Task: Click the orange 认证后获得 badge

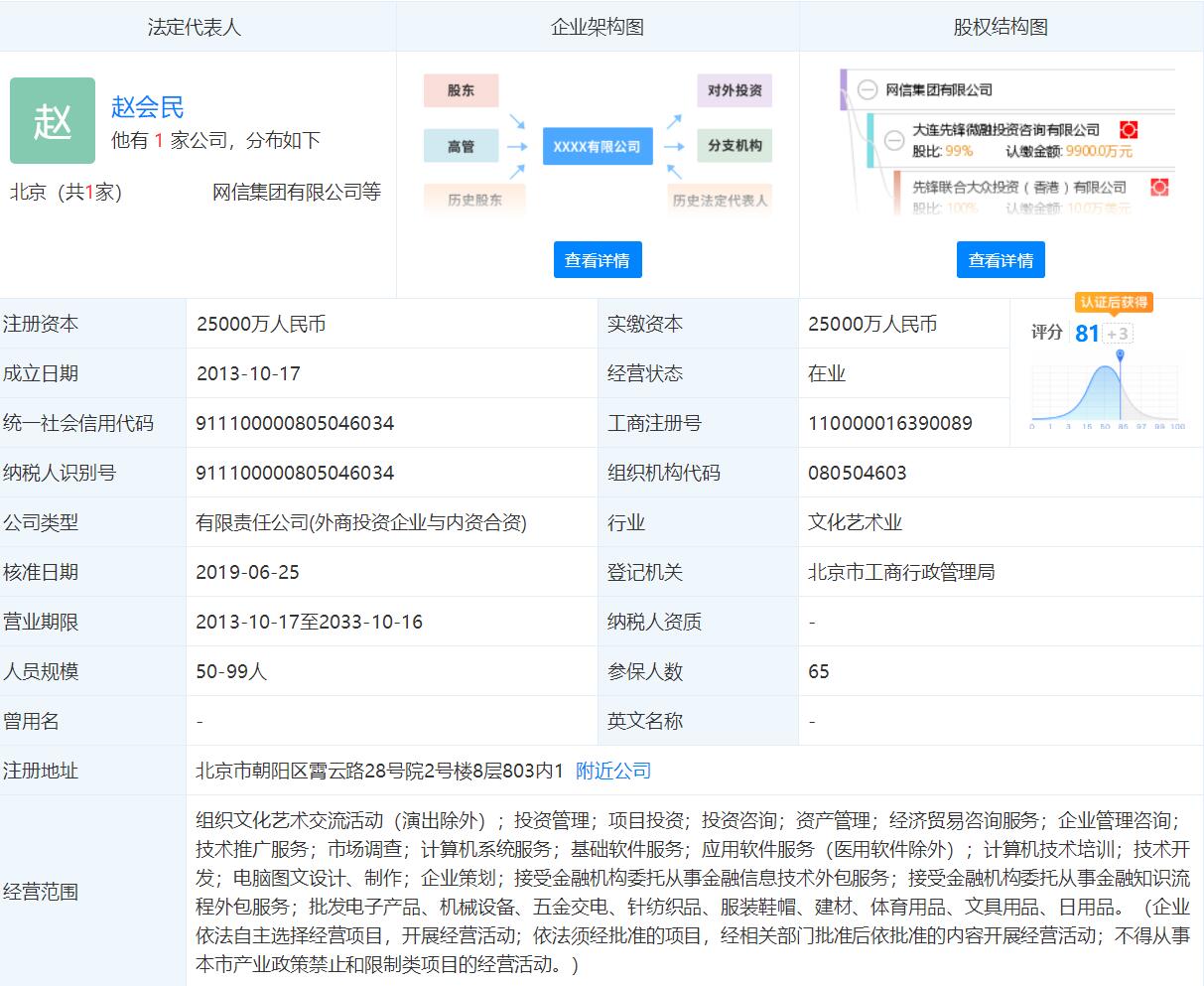Action: pyautogui.click(x=1114, y=303)
